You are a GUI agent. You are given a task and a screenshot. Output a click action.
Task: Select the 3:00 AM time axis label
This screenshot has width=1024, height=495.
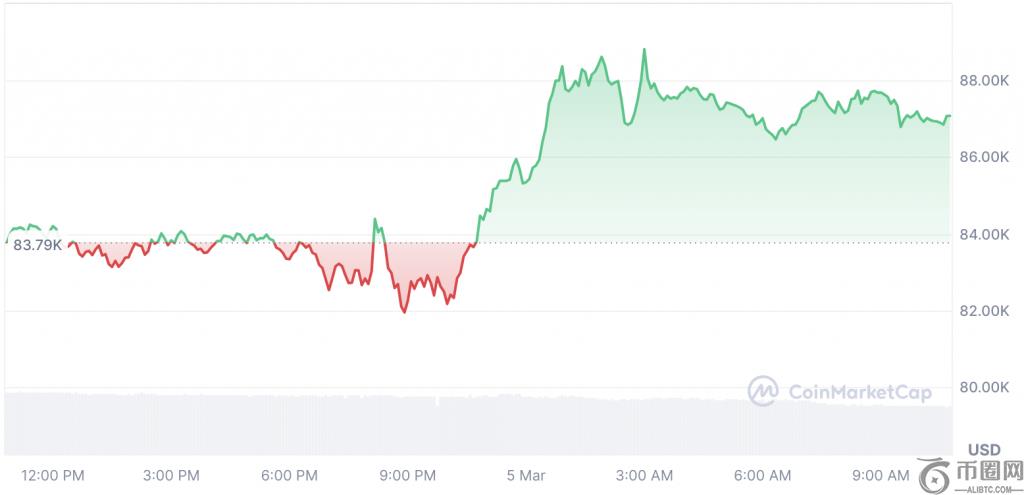tap(643, 473)
